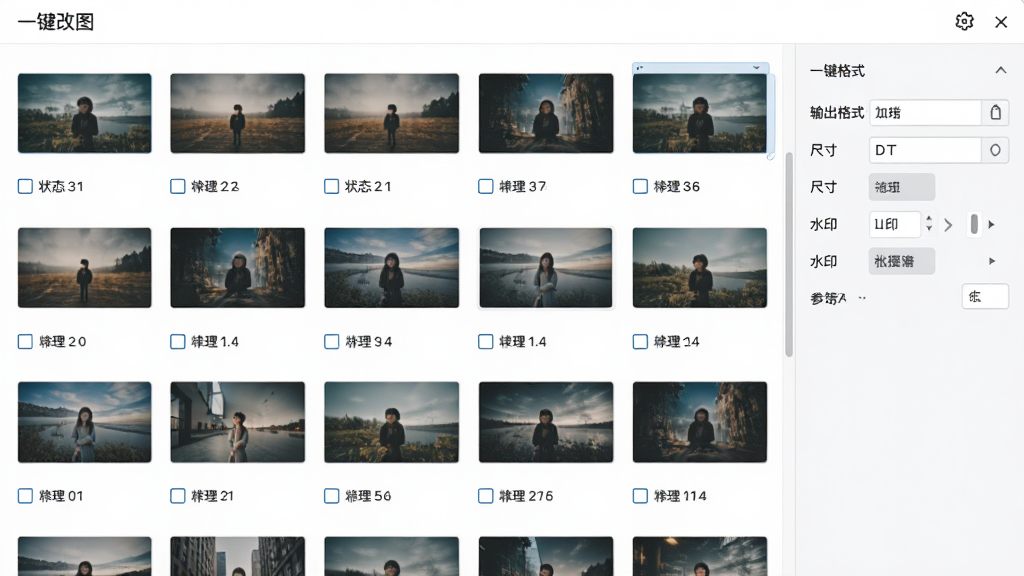Click the play triangle beside the pill slider

(x=991, y=225)
